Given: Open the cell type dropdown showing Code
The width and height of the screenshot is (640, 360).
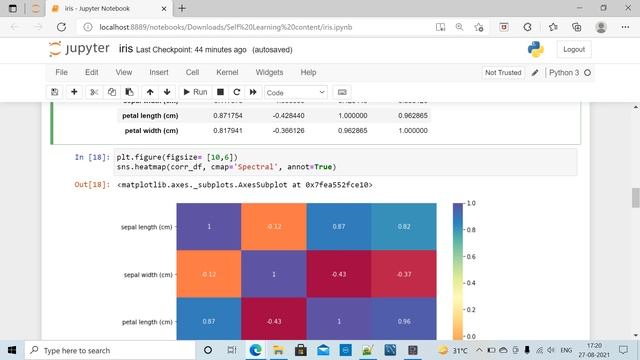Looking at the screenshot, I should (x=296, y=93).
